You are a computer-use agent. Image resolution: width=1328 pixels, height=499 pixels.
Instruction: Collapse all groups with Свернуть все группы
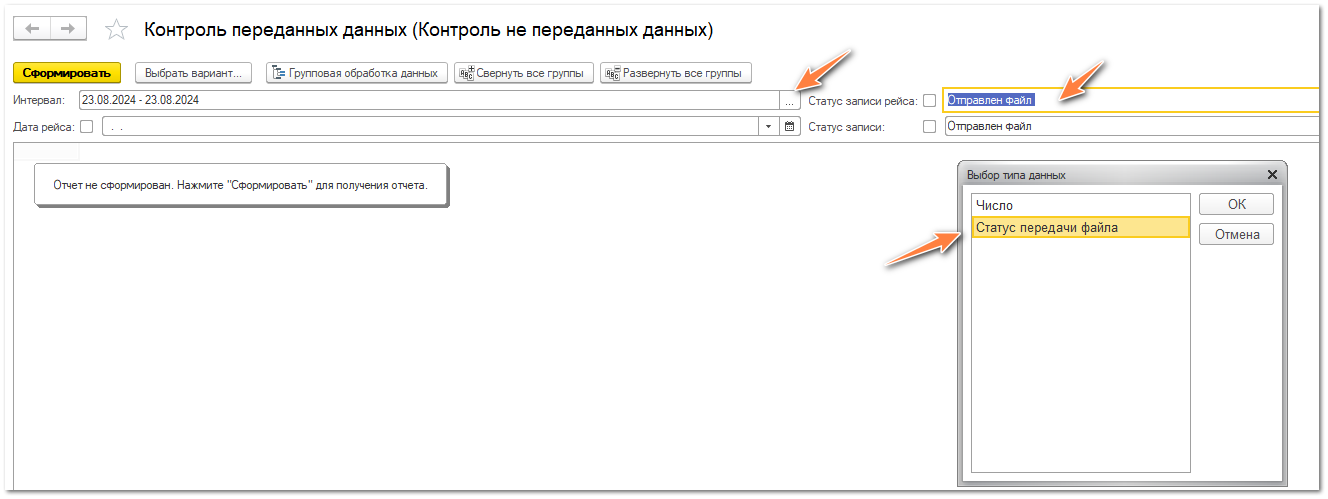tap(524, 73)
